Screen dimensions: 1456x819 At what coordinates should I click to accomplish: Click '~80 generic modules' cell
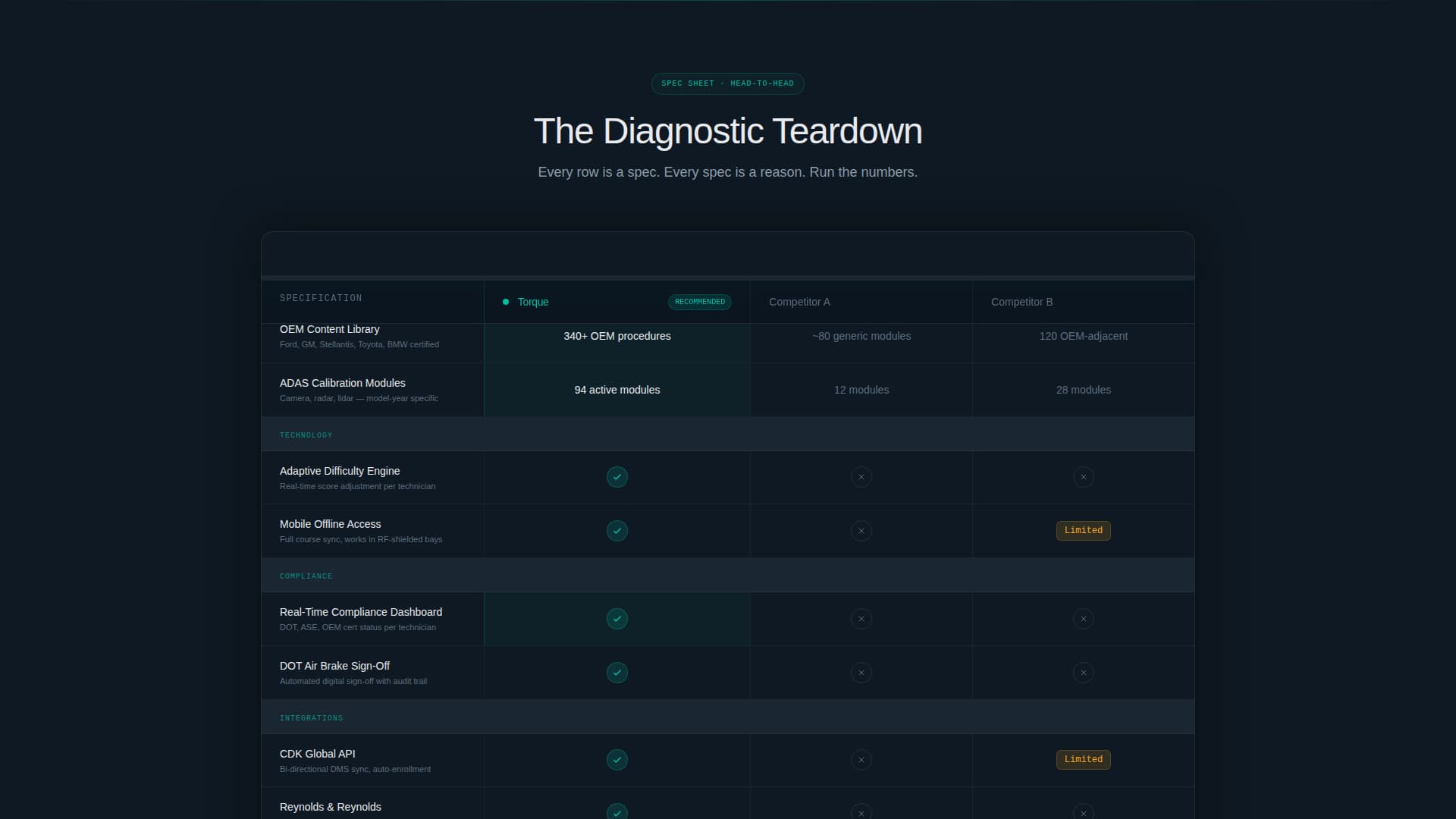(x=861, y=336)
